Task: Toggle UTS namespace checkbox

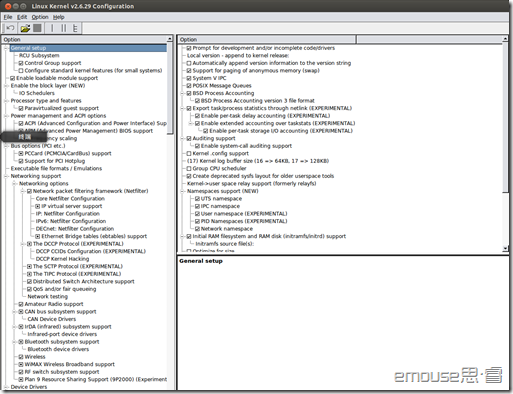Action: [x=197, y=199]
